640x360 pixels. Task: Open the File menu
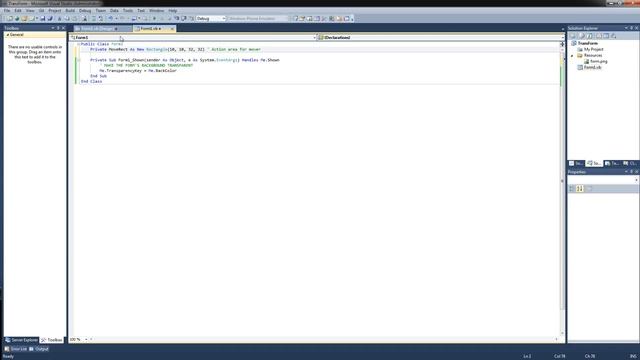point(7,11)
